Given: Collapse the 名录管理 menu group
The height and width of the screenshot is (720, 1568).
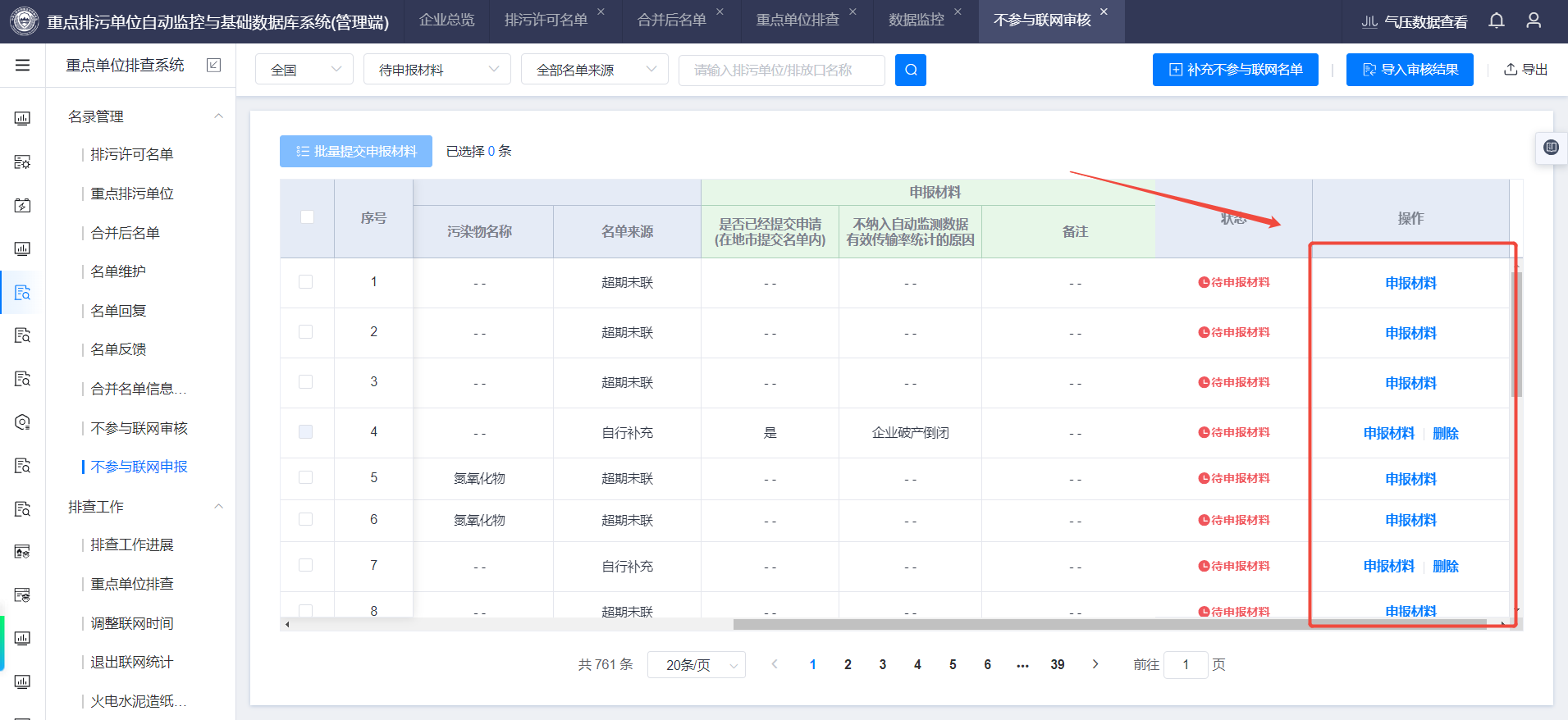Looking at the screenshot, I should (x=218, y=116).
